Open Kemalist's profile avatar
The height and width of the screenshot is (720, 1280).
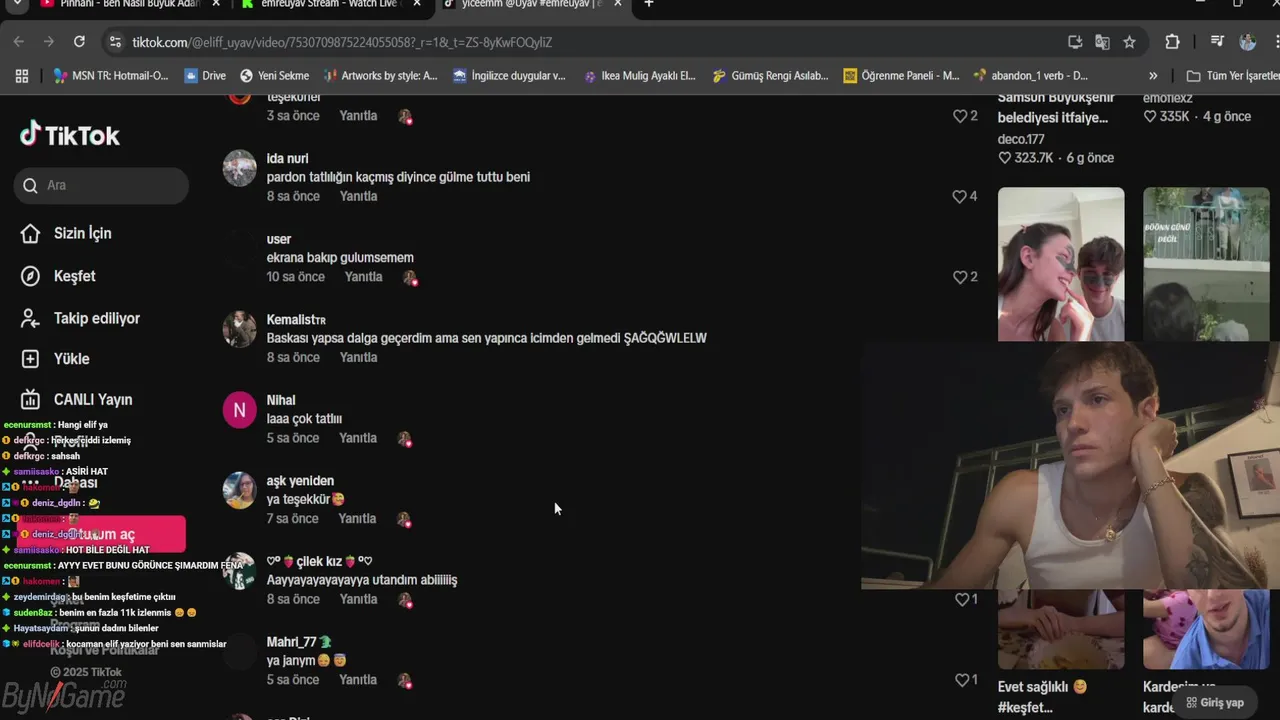pos(239,329)
